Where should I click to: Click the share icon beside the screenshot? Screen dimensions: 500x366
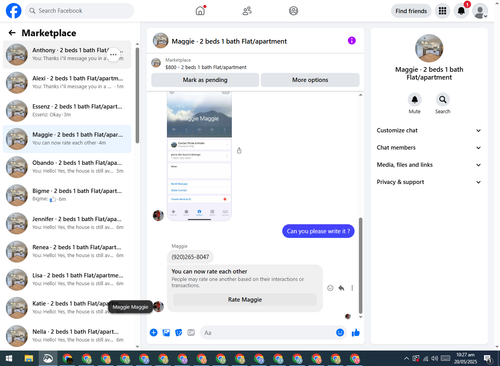point(239,151)
